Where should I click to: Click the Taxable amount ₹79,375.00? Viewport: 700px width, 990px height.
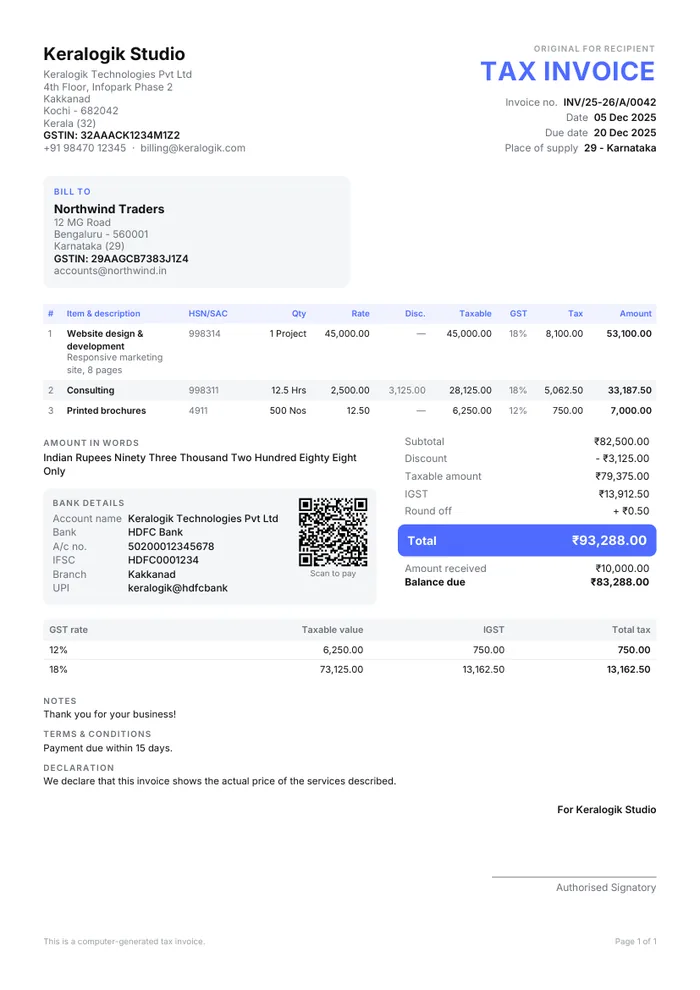coord(622,476)
